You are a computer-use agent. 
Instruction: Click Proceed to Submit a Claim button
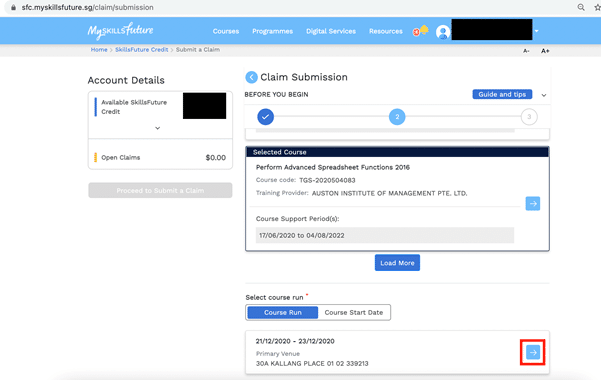pos(160,191)
